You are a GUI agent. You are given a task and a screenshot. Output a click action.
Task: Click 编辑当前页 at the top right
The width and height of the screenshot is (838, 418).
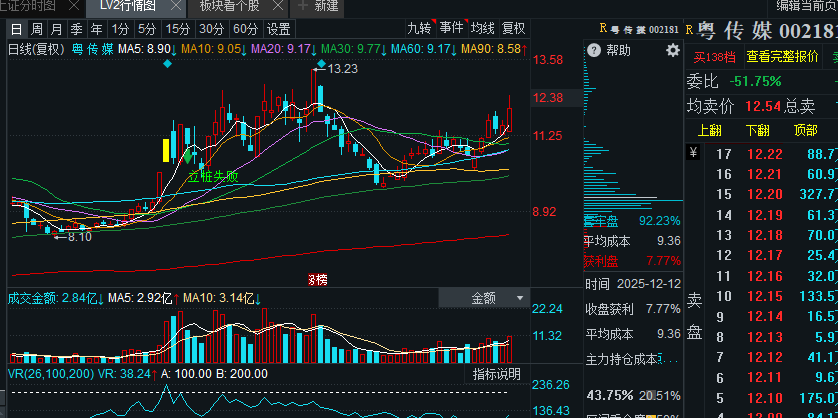coord(807,6)
